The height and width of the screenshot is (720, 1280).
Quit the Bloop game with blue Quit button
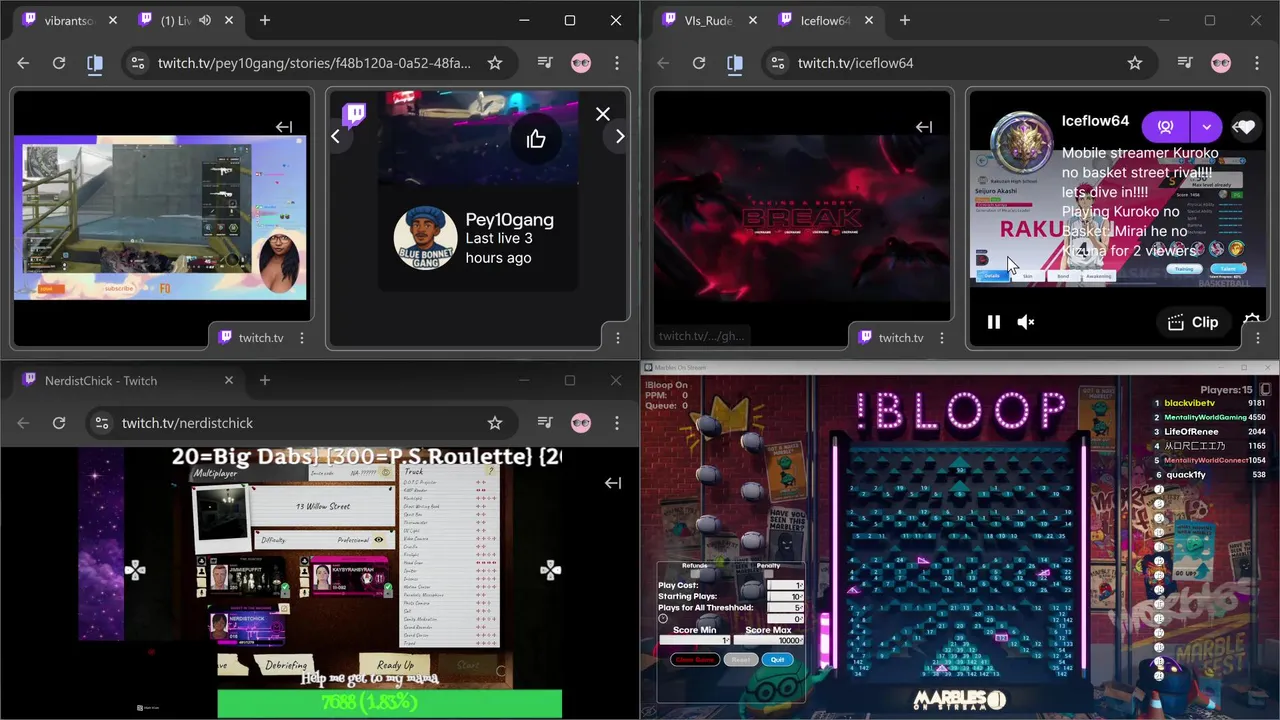[777, 660]
